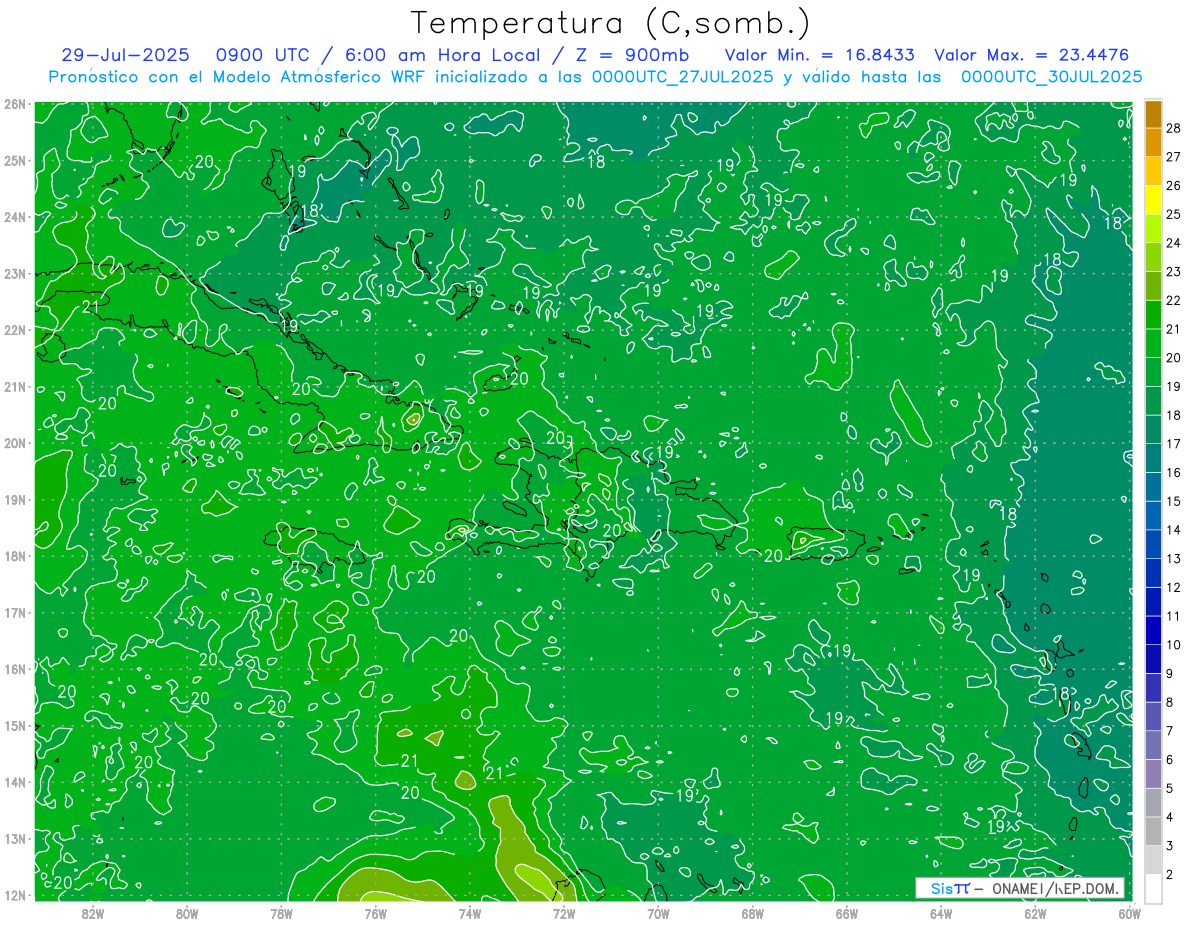Click the color scale label '14'

pyautogui.click(x=1174, y=530)
